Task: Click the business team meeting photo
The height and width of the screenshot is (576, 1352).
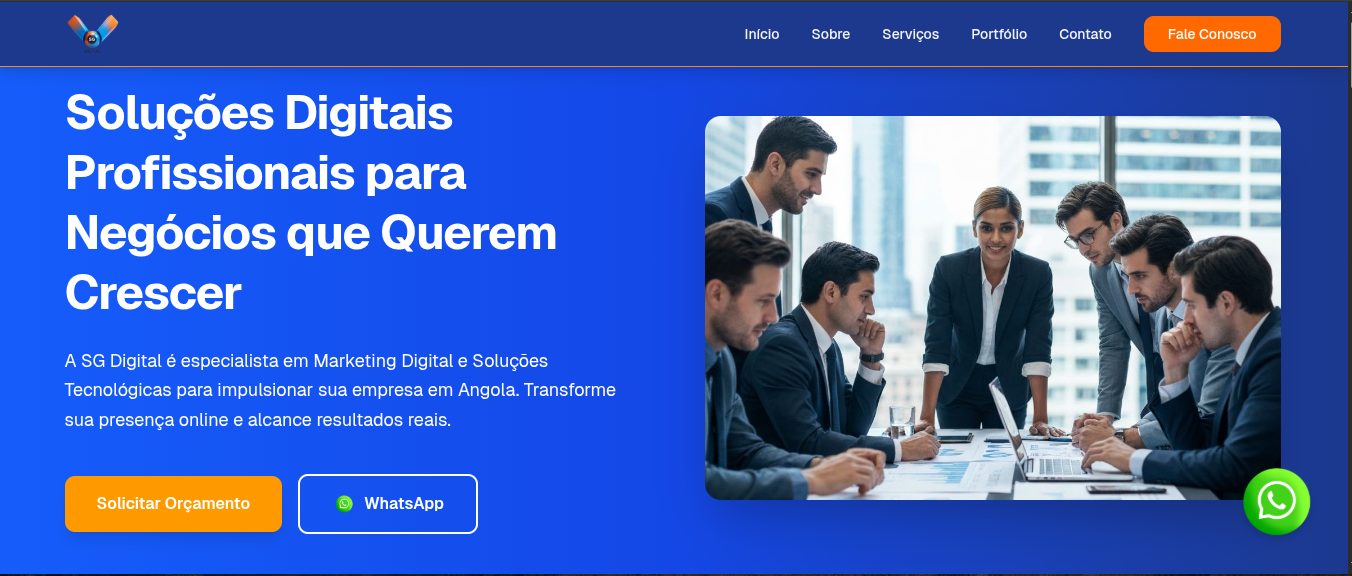Action: click(x=993, y=308)
